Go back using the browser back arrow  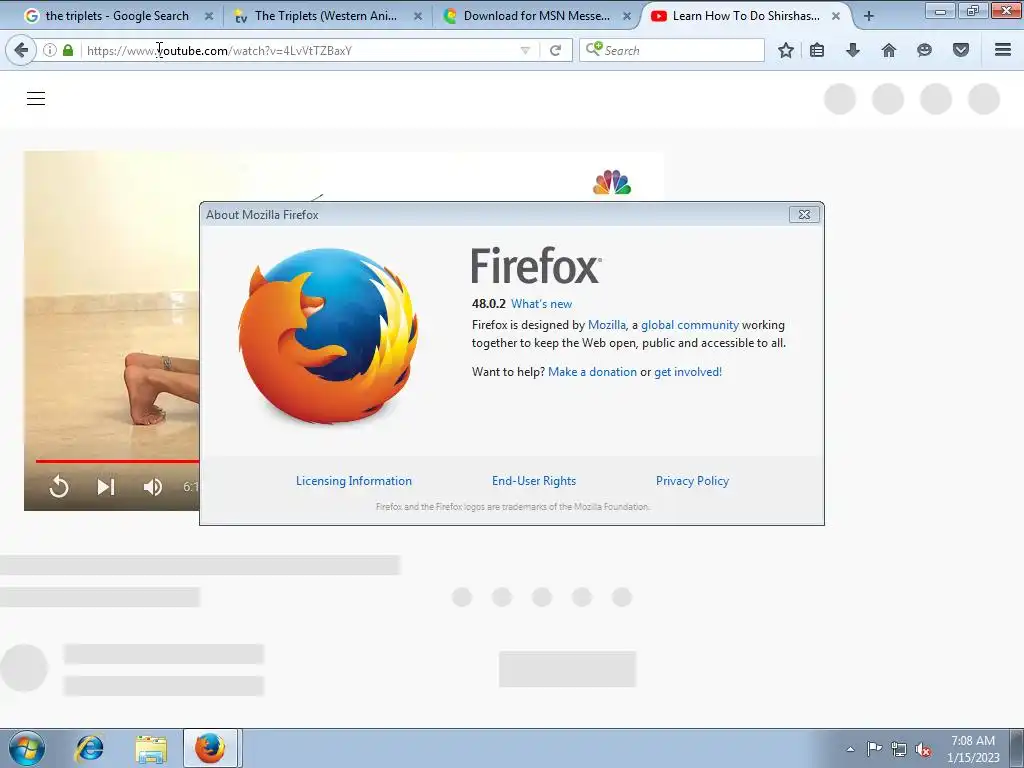click(x=21, y=50)
